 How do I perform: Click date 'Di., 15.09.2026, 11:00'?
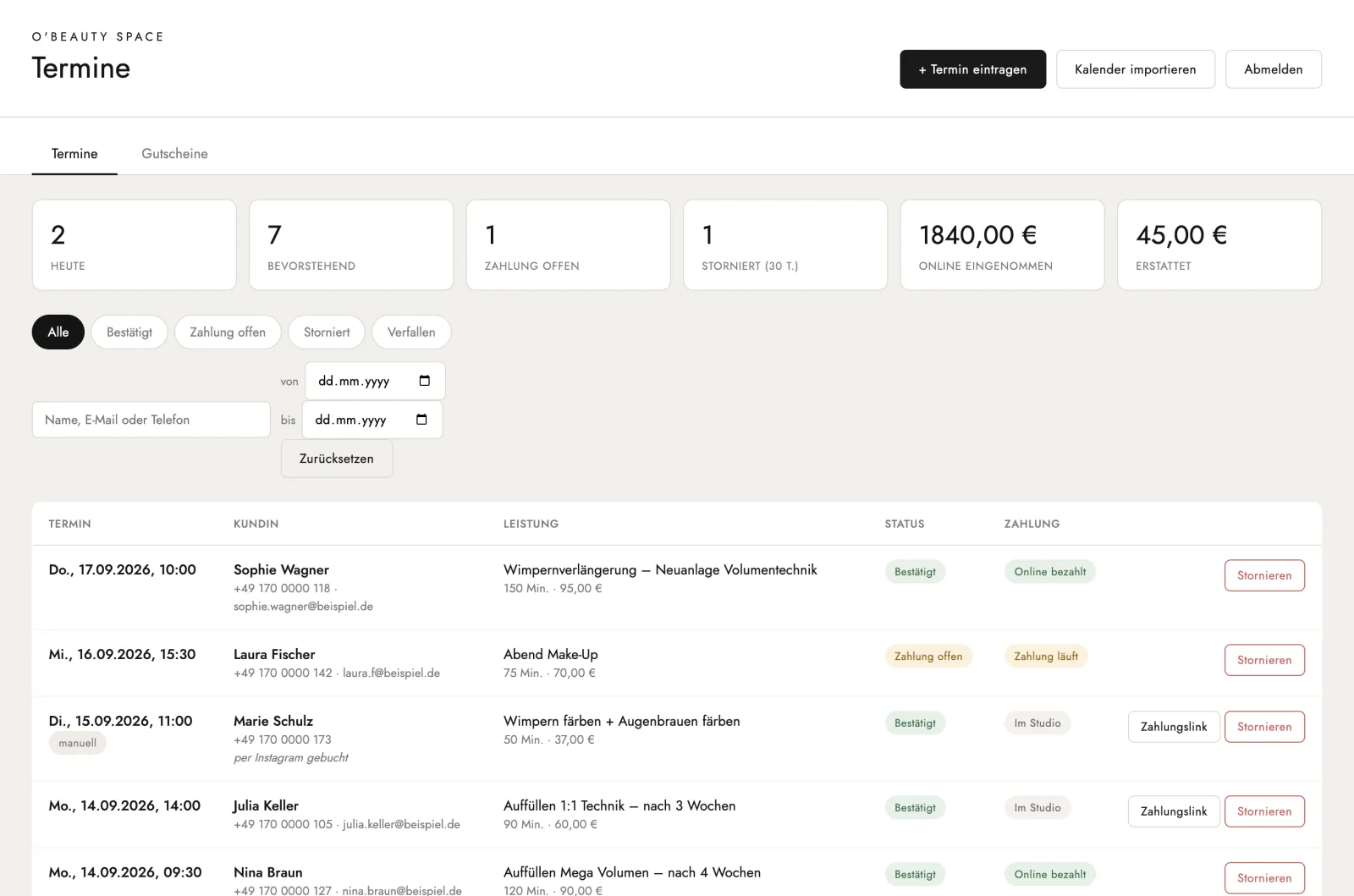click(x=120, y=722)
